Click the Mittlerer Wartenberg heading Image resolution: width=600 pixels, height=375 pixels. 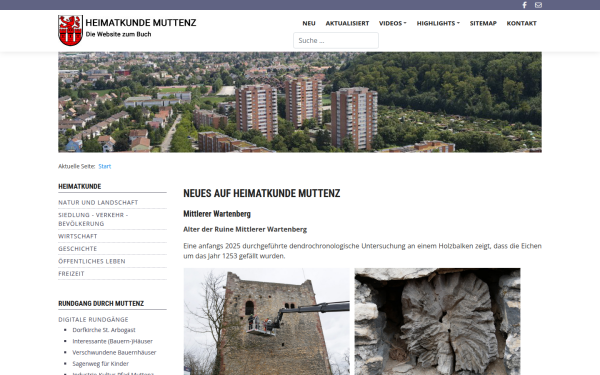(x=217, y=214)
